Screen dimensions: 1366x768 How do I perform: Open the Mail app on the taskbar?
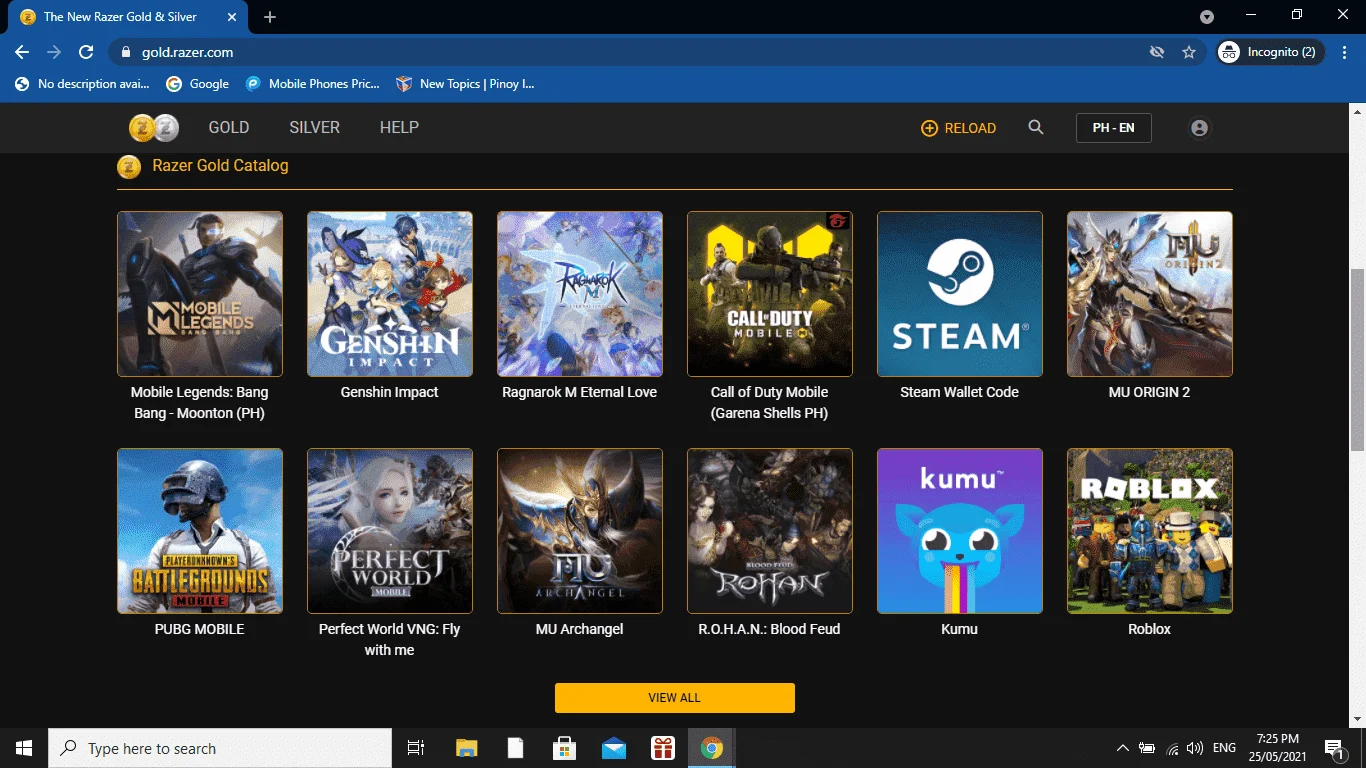[614, 748]
